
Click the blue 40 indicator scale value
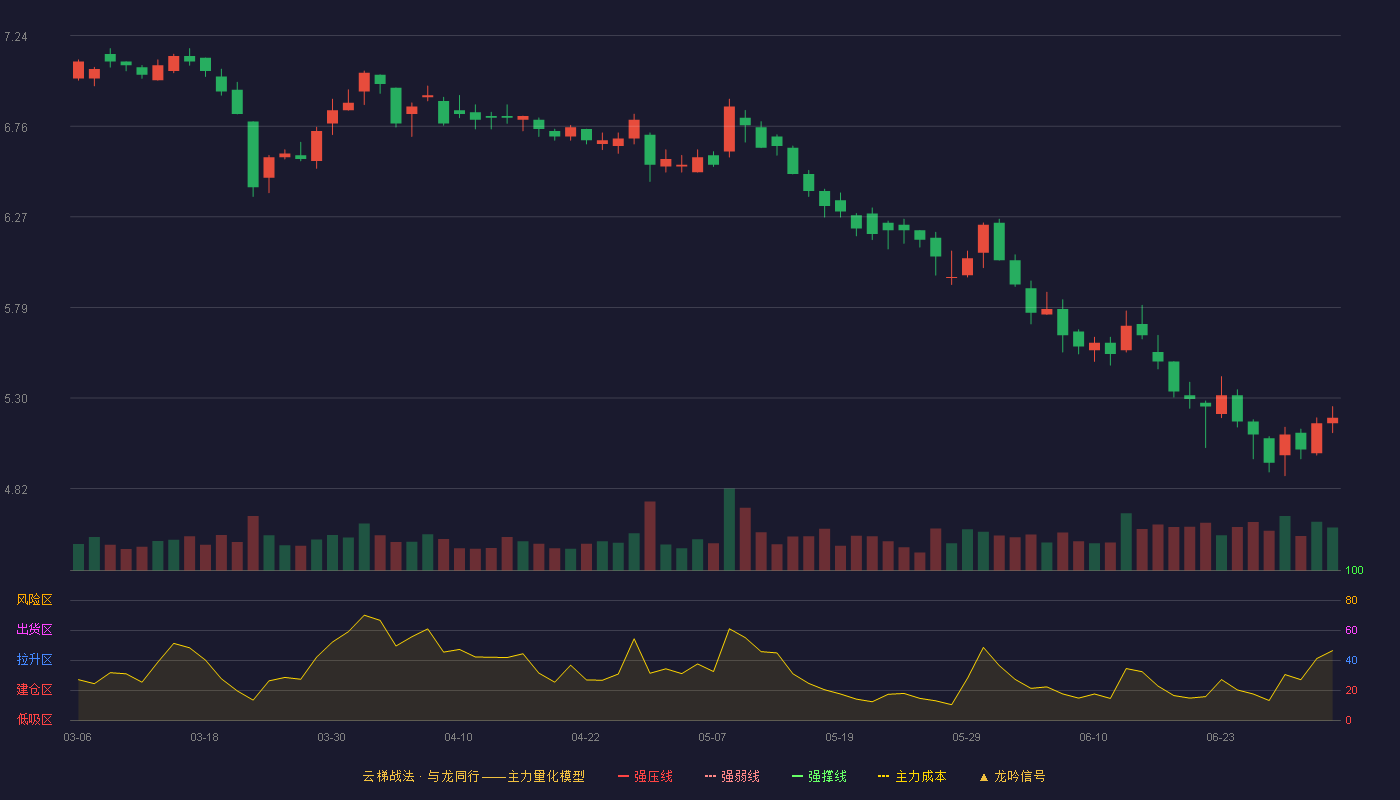click(1351, 660)
